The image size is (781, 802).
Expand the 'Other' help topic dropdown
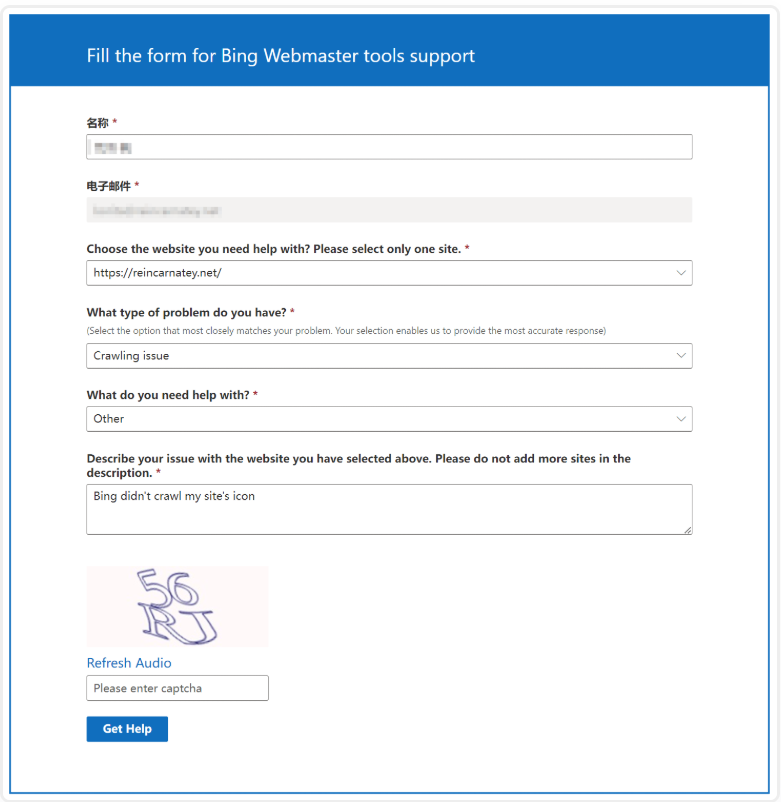point(380,419)
